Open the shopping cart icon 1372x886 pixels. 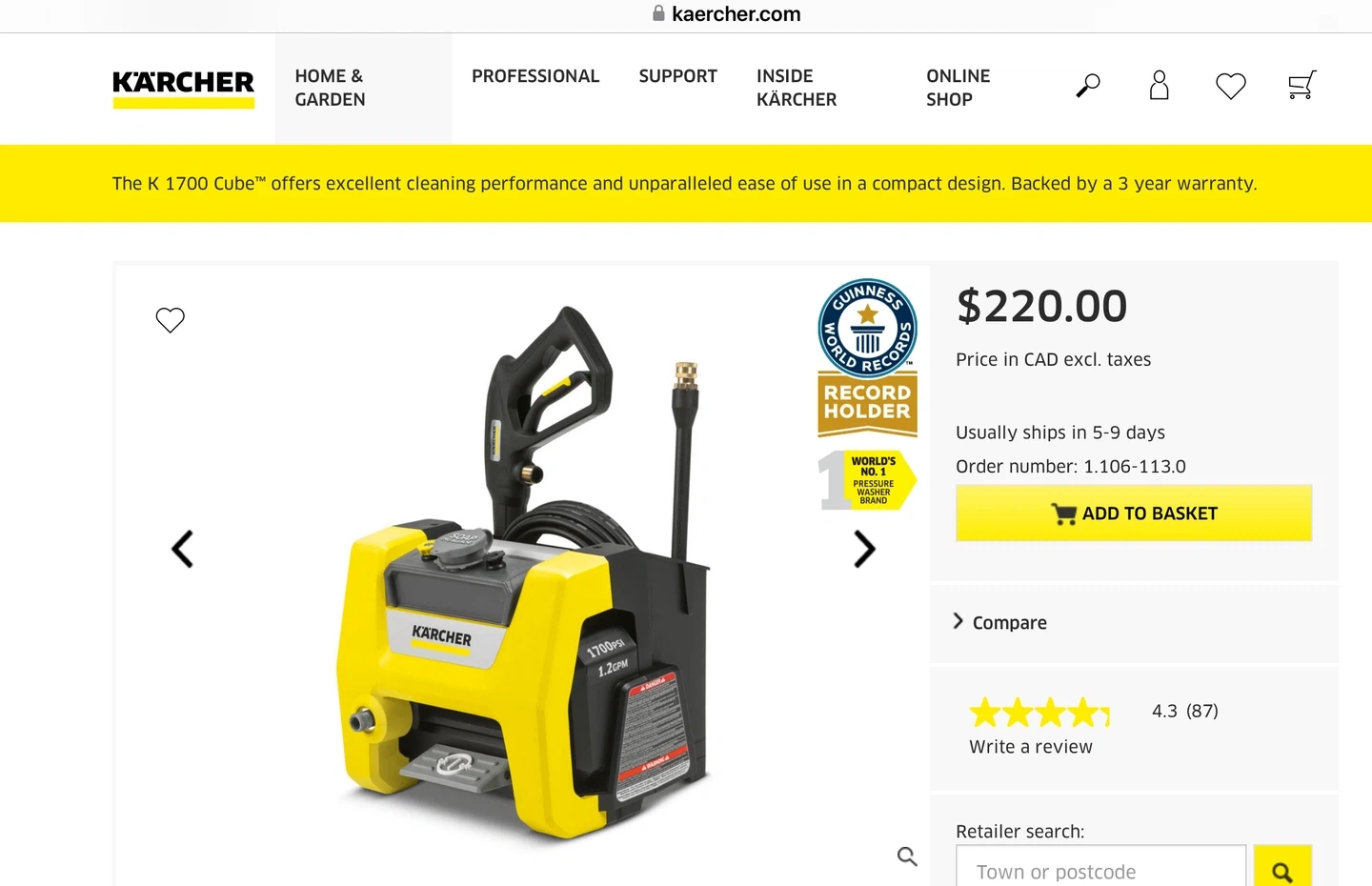pyautogui.click(x=1301, y=85)
